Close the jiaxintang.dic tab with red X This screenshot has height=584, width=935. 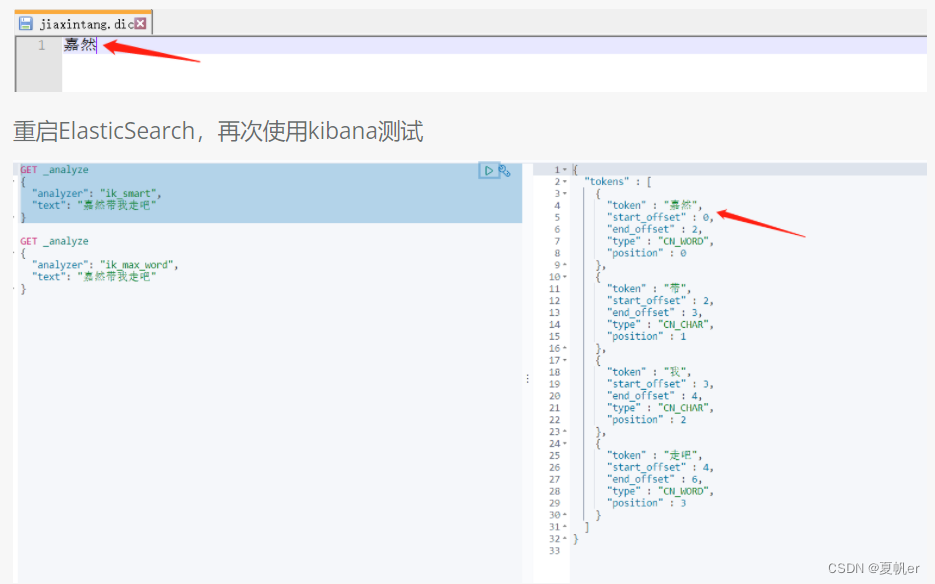[x=140, y=23]
